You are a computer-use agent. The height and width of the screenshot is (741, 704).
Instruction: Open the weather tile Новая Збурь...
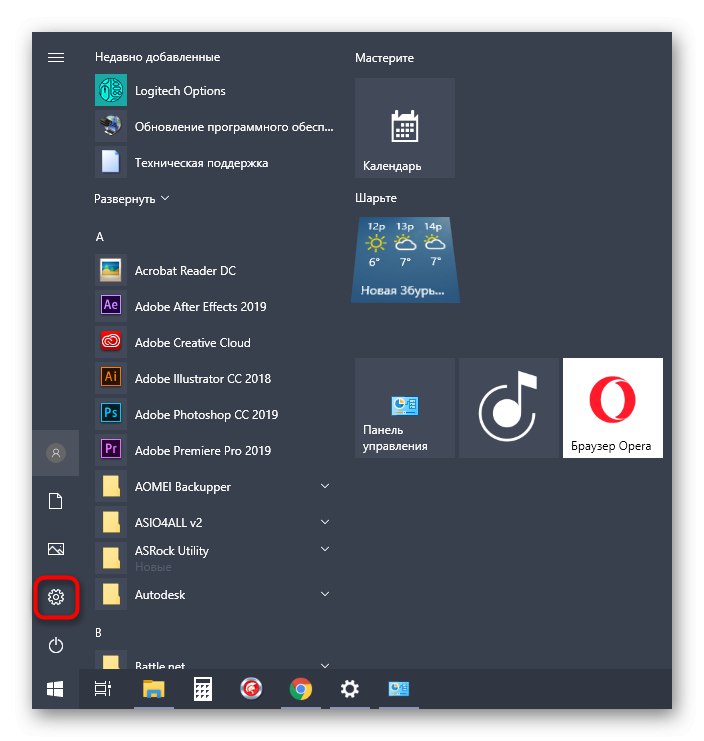click(x=405, y=259)
